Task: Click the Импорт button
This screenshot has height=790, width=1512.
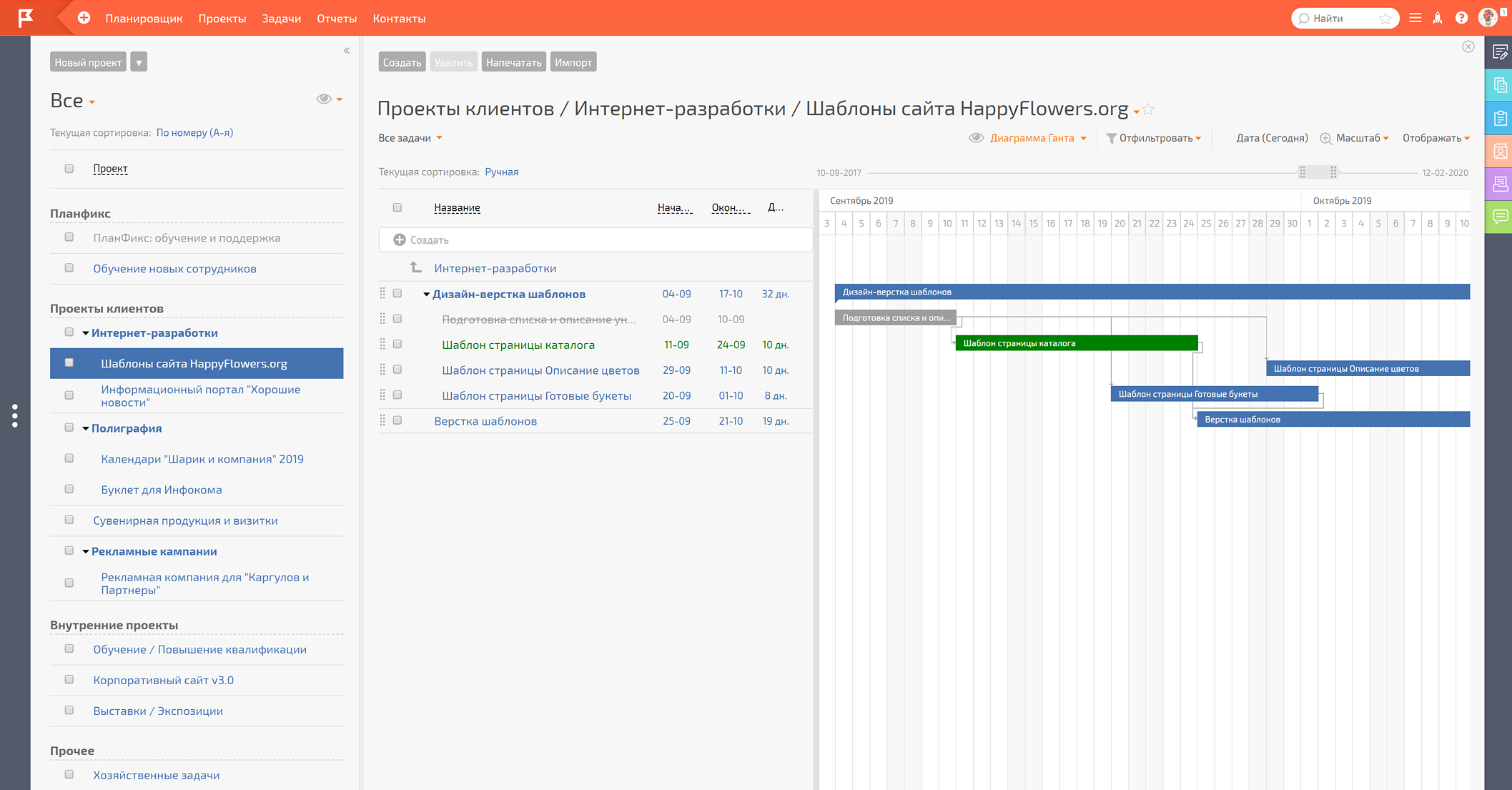Action: 573,62
